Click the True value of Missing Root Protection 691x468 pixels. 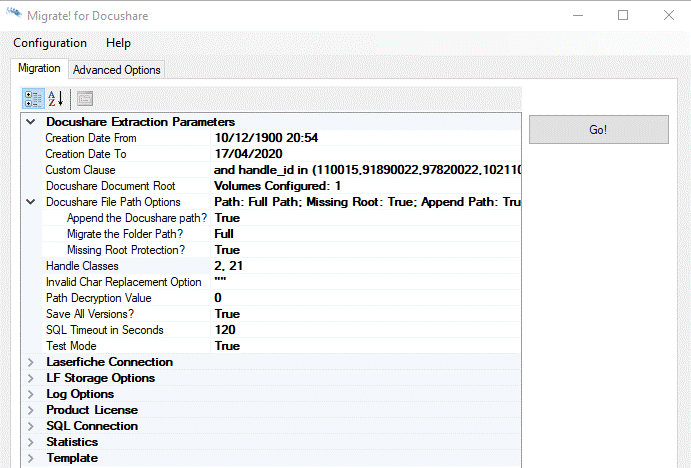coord(366,250)
